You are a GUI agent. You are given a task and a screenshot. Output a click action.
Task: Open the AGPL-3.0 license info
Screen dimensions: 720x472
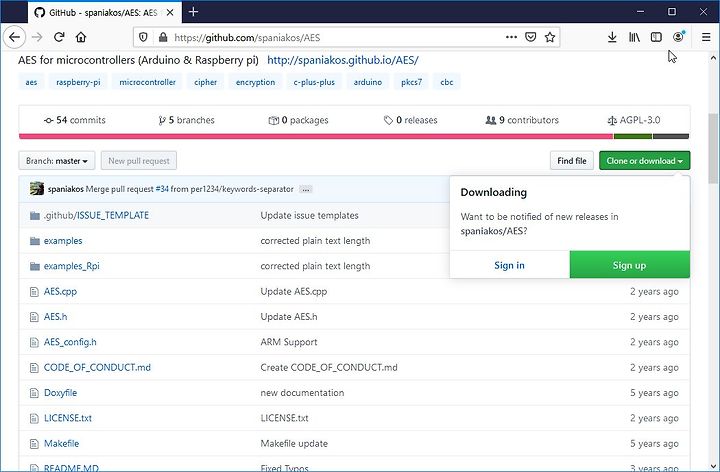click(634, 120)
